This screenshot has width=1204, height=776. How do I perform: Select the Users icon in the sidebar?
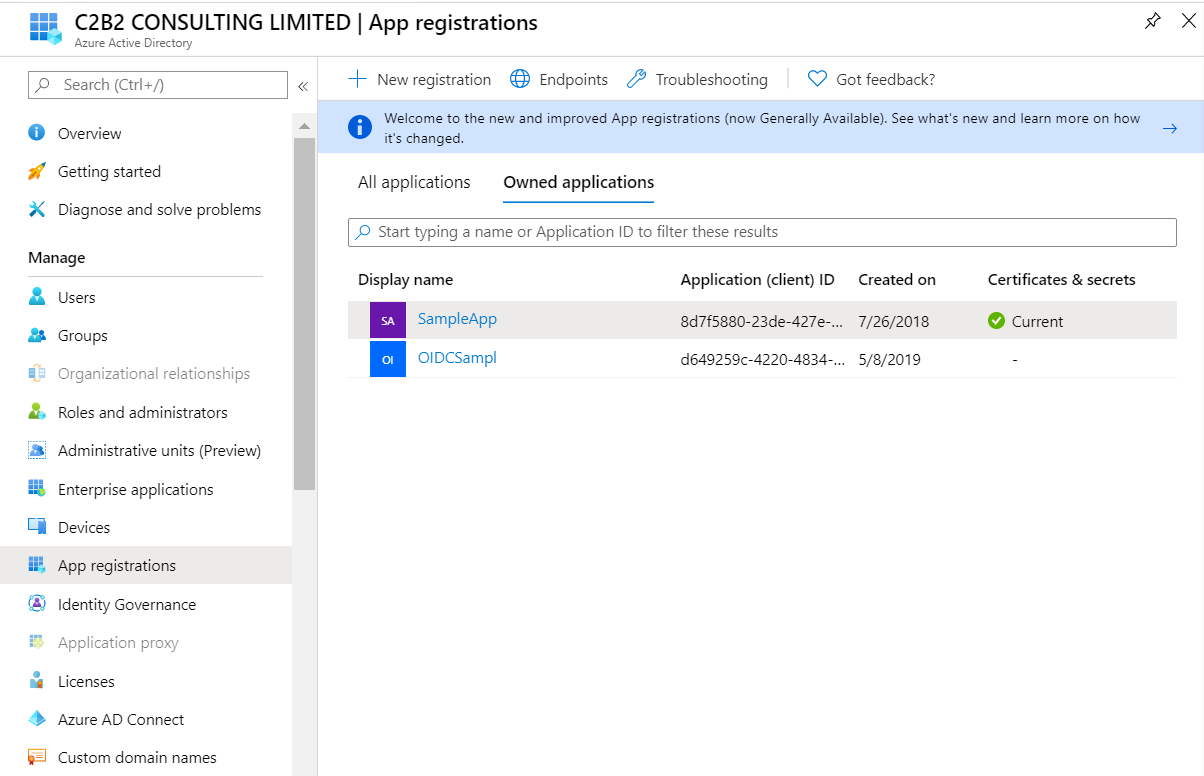pyautogui.click(x=37, y=296)
